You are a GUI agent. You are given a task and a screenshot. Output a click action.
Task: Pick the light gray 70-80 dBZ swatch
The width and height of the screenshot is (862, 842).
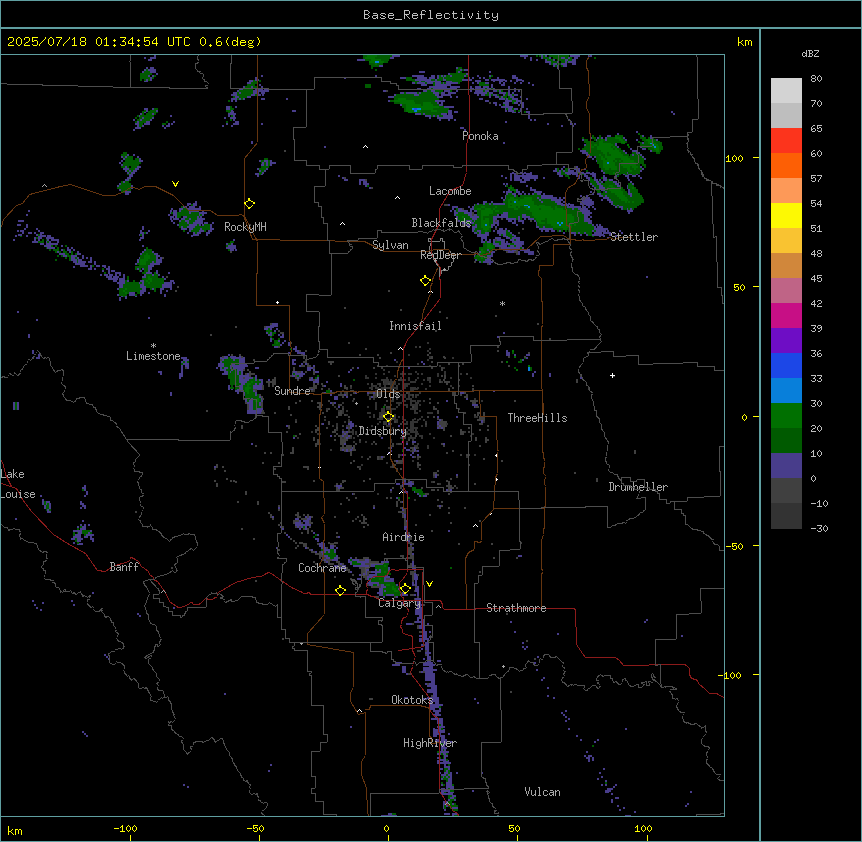click(786, 91)
